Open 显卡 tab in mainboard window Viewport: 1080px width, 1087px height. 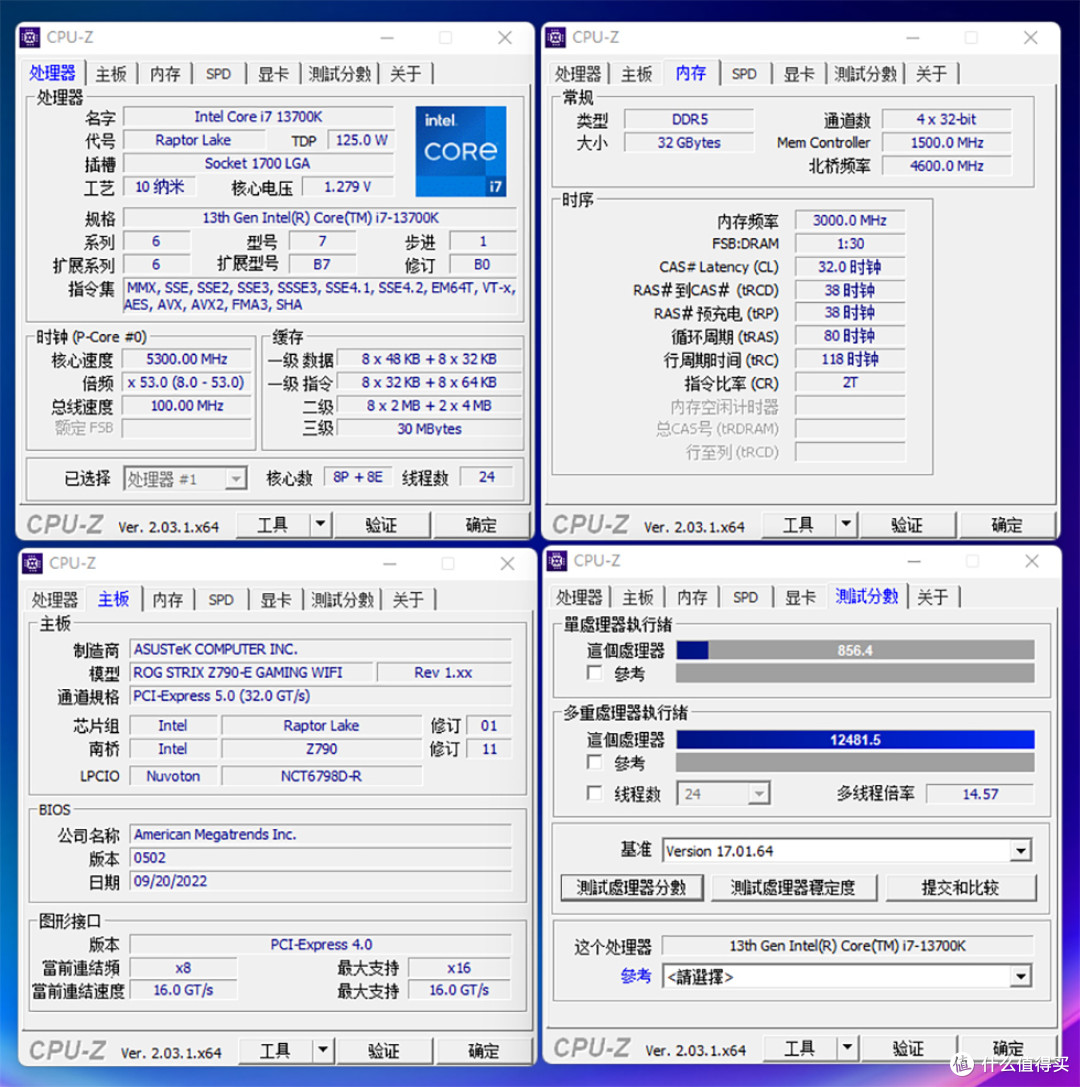point(276,600)
